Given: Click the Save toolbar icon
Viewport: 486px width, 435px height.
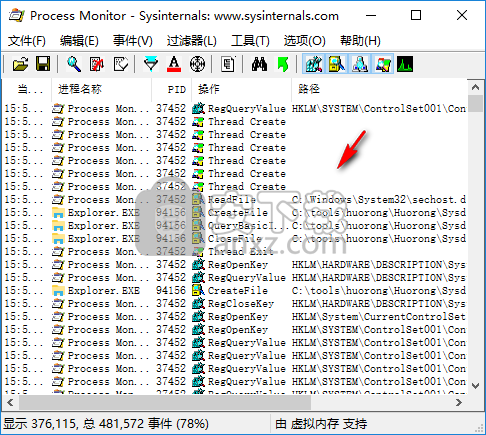Looking at the screenshot, I should tap(43, 64).
